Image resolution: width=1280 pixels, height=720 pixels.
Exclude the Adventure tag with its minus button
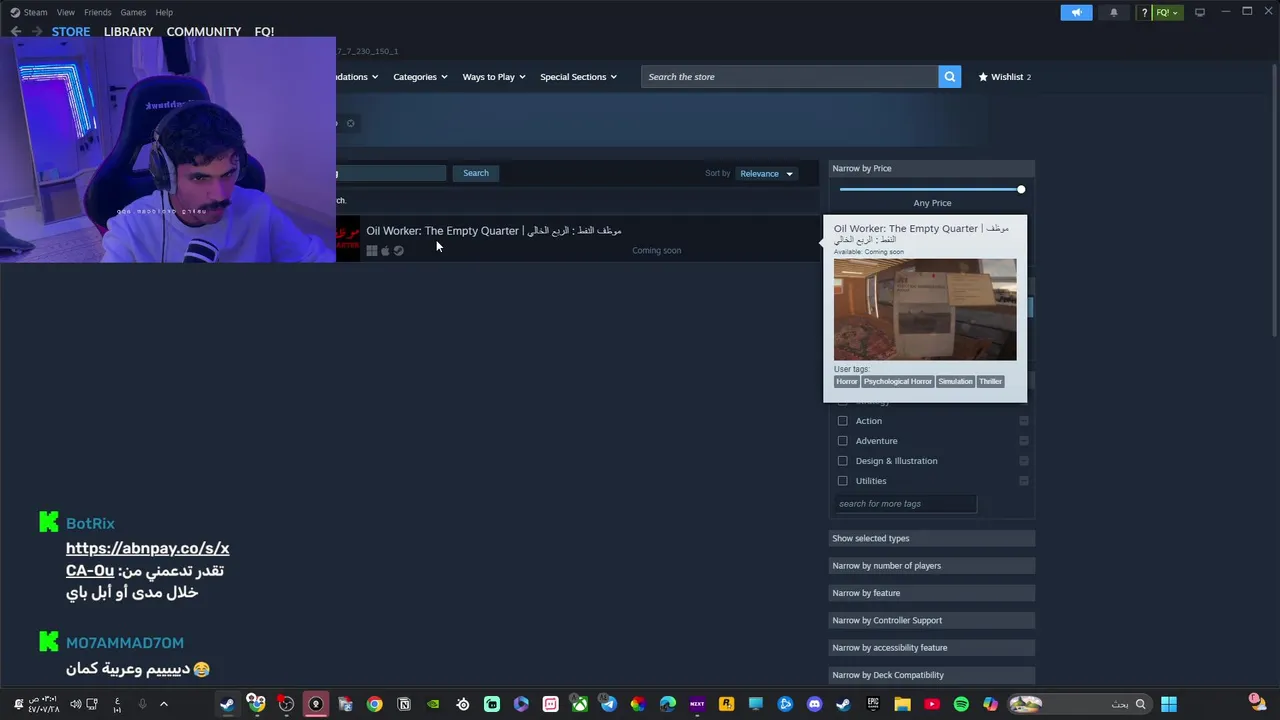pos(1023,441)
